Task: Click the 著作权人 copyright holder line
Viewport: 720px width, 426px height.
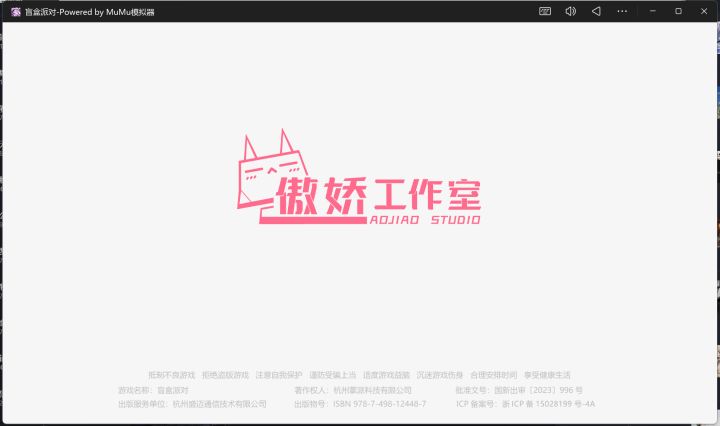Action: 353,390
